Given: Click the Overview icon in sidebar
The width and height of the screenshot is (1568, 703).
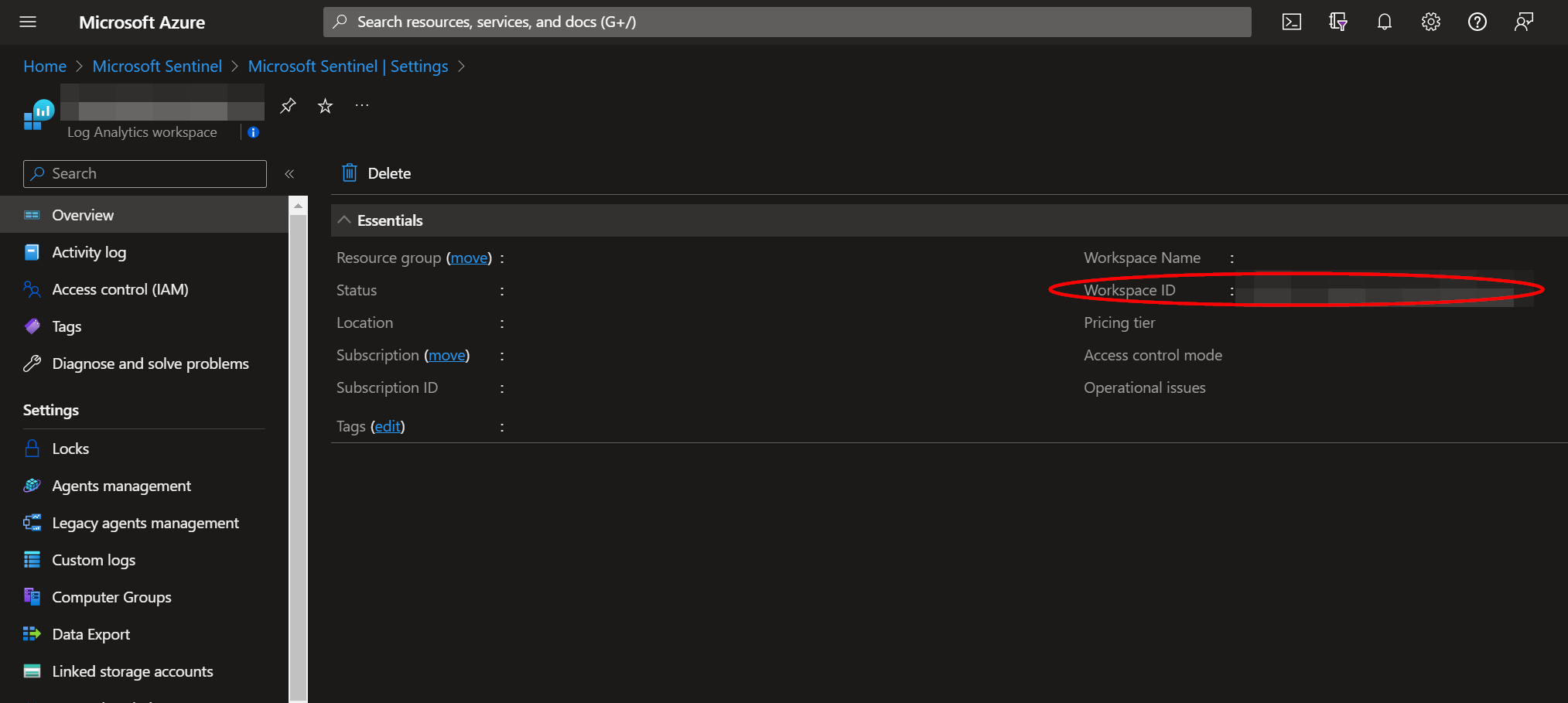Looking at the screenshot, I should (32, 215).
